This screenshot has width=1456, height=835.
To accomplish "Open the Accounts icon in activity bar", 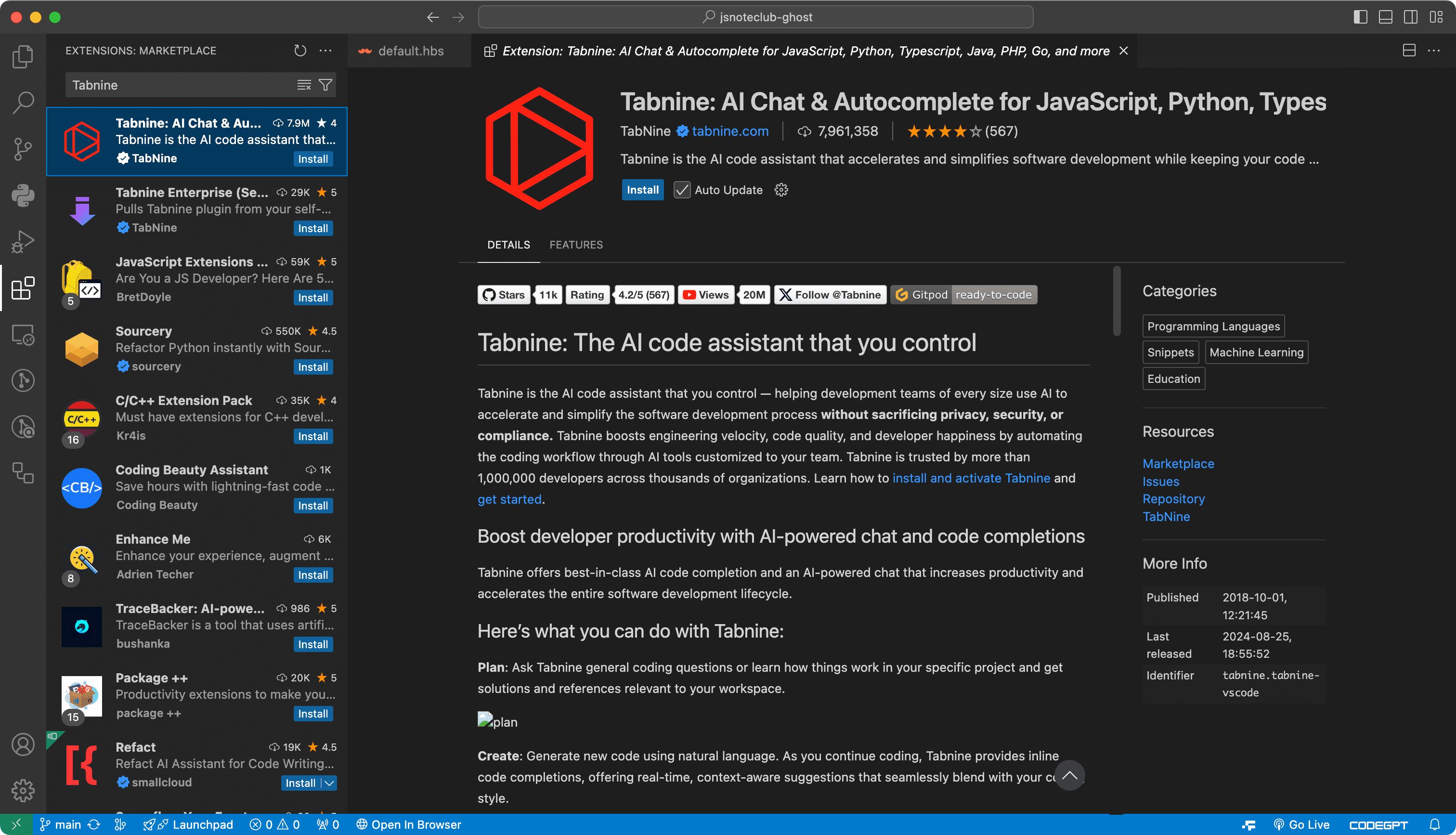I will [x=23, y=744].
